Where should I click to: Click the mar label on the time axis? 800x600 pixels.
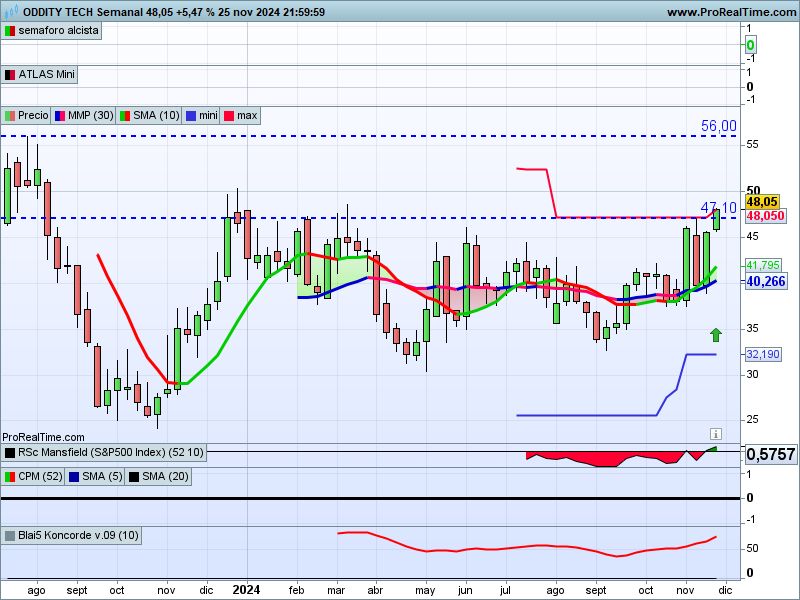pyautogui.click(x=336, y=590)
